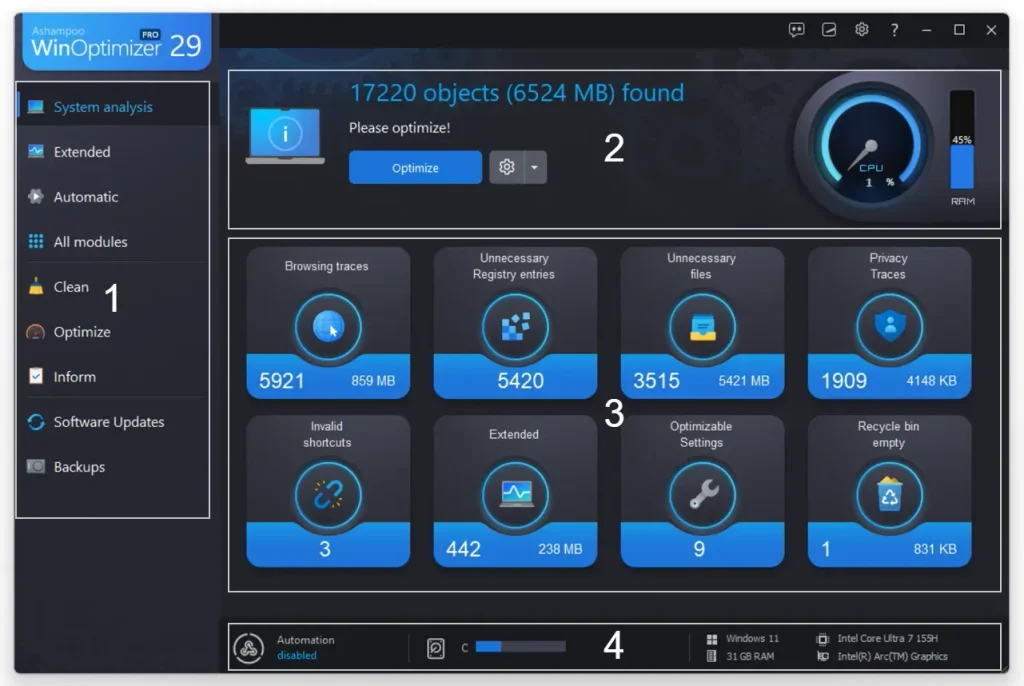Click the drive C disk icon

(x=436, y=647)
